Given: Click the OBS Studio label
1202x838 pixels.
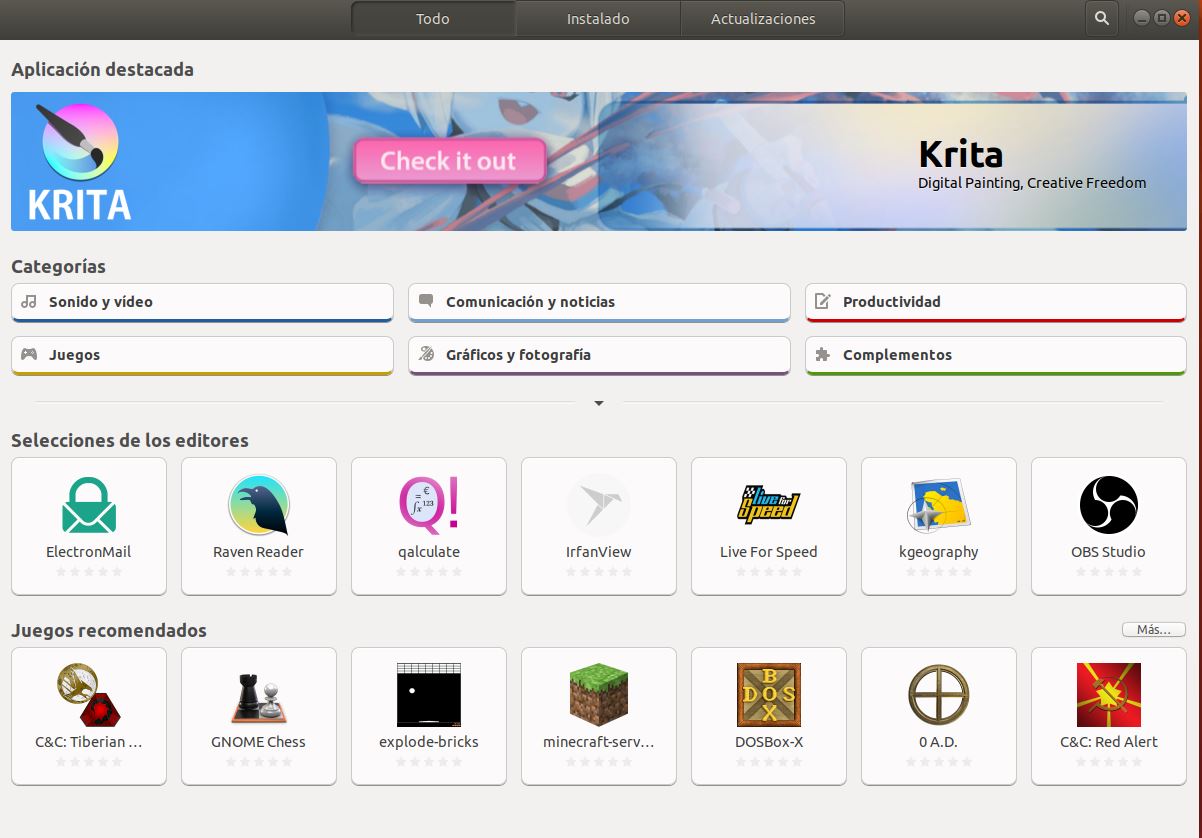Looking at the screenshot, I should pyautogui.click(x=1109, y=552).
